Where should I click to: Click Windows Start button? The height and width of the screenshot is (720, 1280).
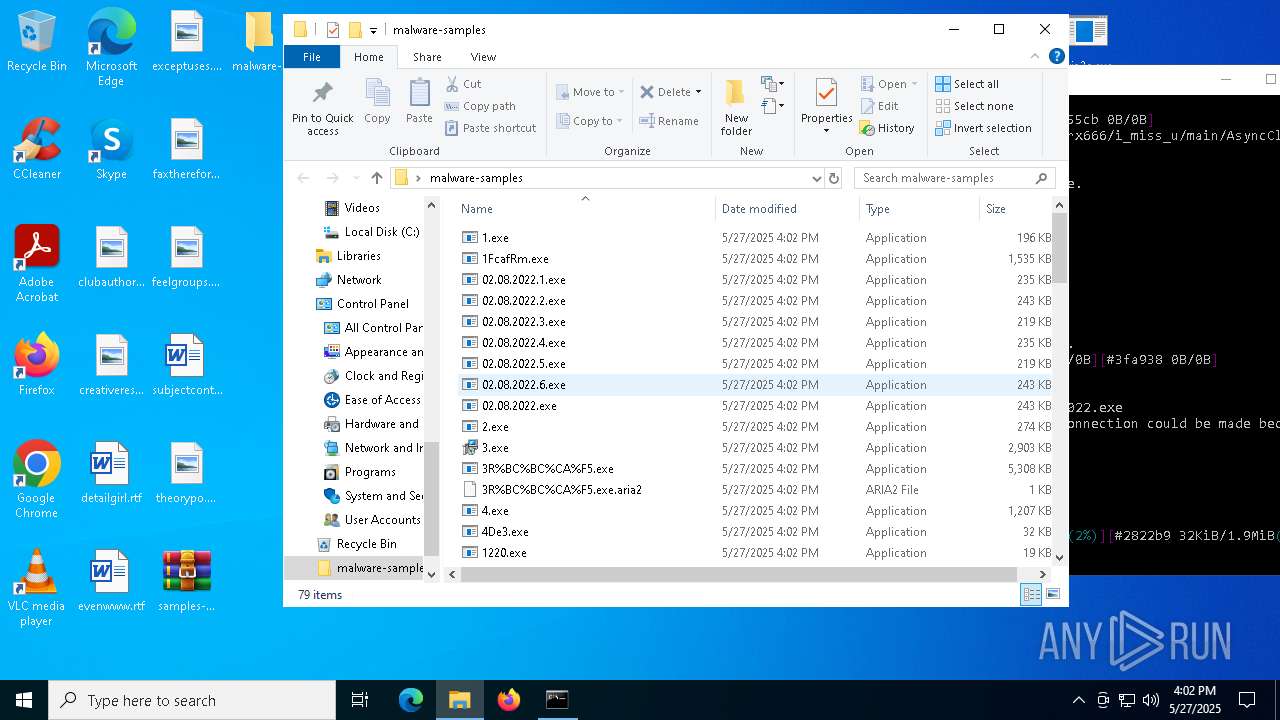point(24,700)
